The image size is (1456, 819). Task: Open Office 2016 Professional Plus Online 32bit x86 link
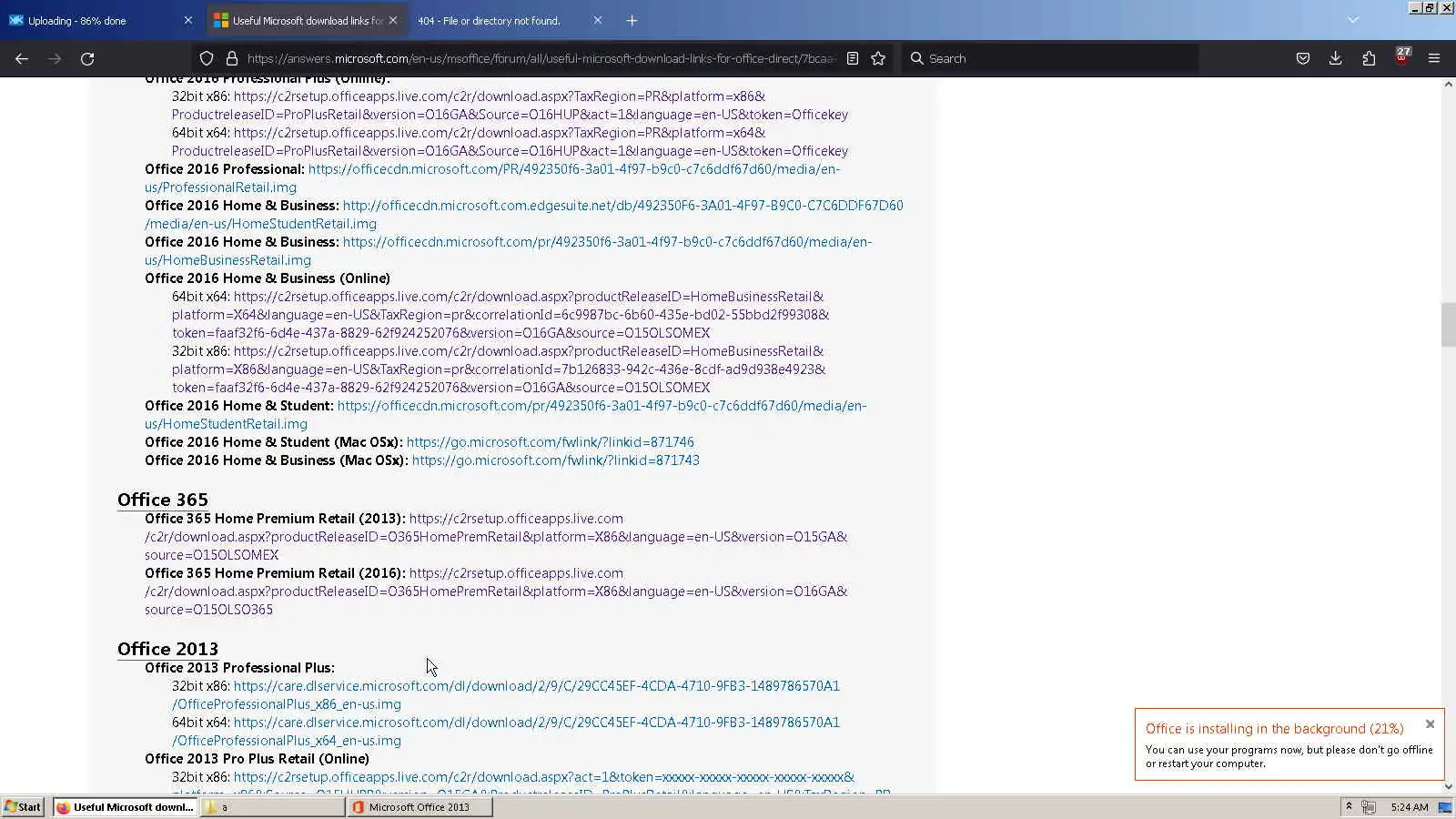click(x=510, y=106)
